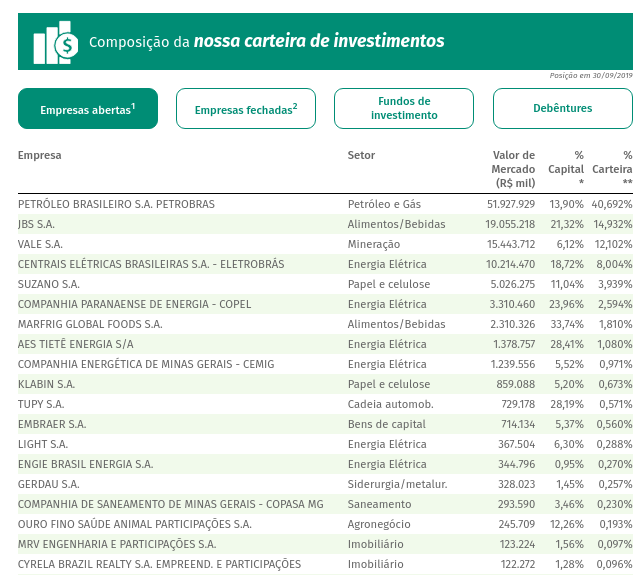The height and width of the screenshot is (575, 637).
Task: Click Centrais Elétricas Brasileiras Eletrobrás entry
Action: (x=151, y=264)
